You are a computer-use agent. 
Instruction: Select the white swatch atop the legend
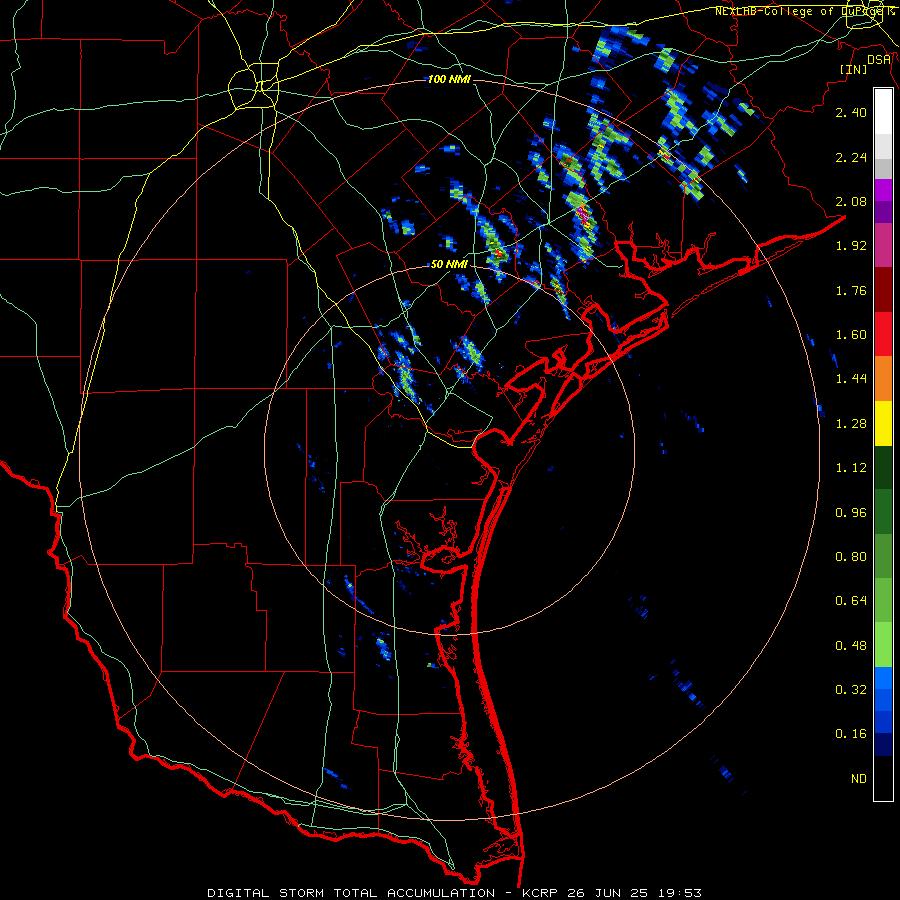pyautogui.click(x=883, y=112)
